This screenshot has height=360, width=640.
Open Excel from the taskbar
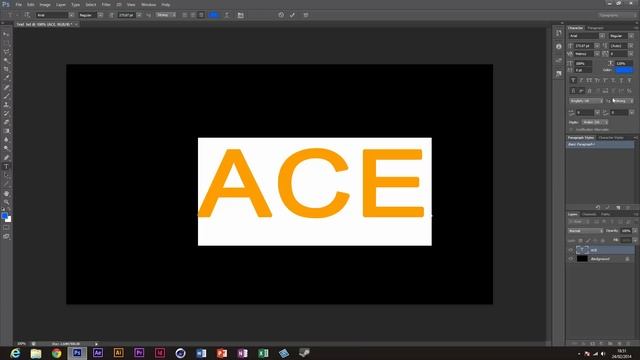(263, 353)
